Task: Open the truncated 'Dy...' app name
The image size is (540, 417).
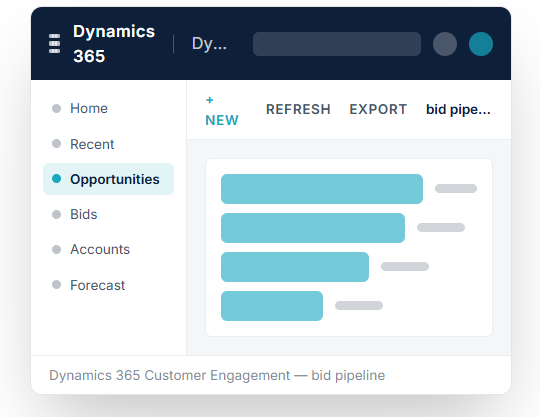Action: (209, 44)
